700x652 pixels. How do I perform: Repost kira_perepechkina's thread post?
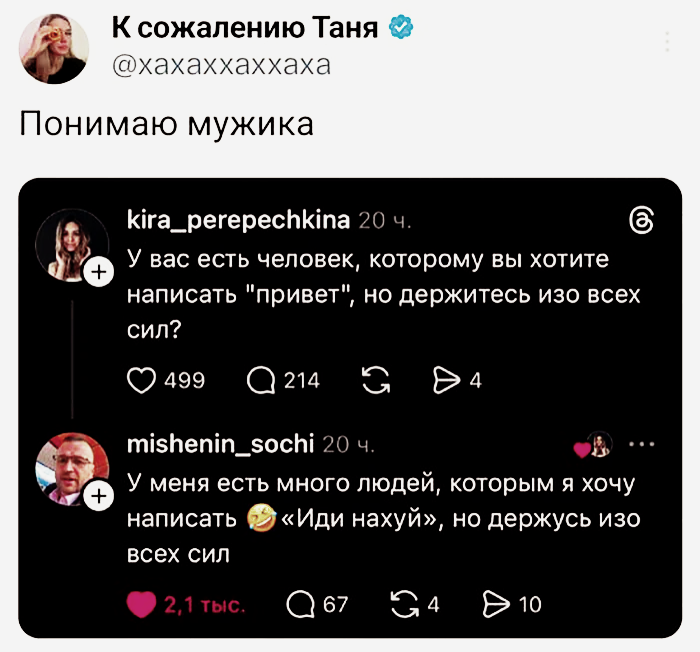click(375, 380)
